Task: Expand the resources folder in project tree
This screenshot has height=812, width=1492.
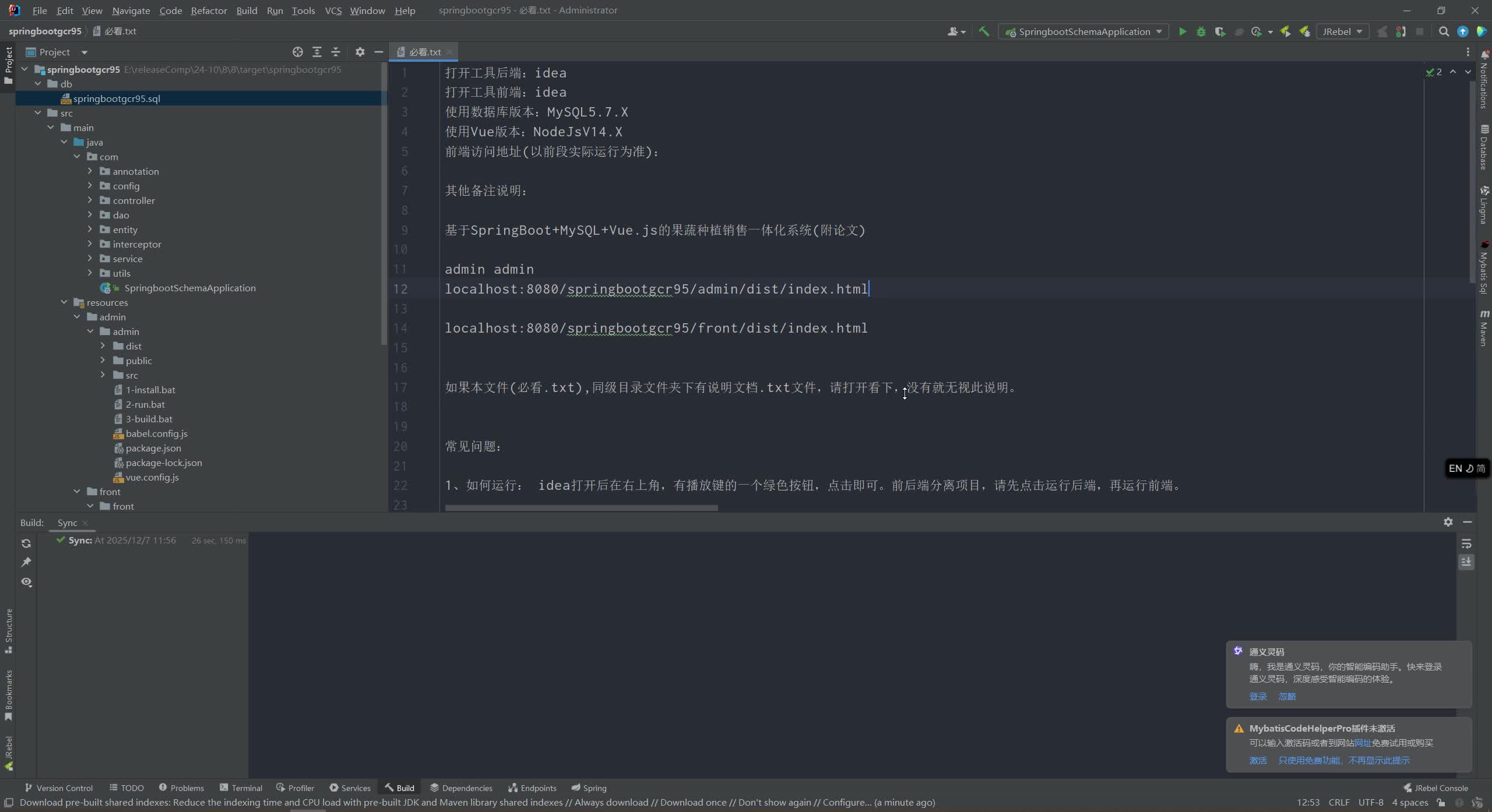Action: [x=64, y=302]
